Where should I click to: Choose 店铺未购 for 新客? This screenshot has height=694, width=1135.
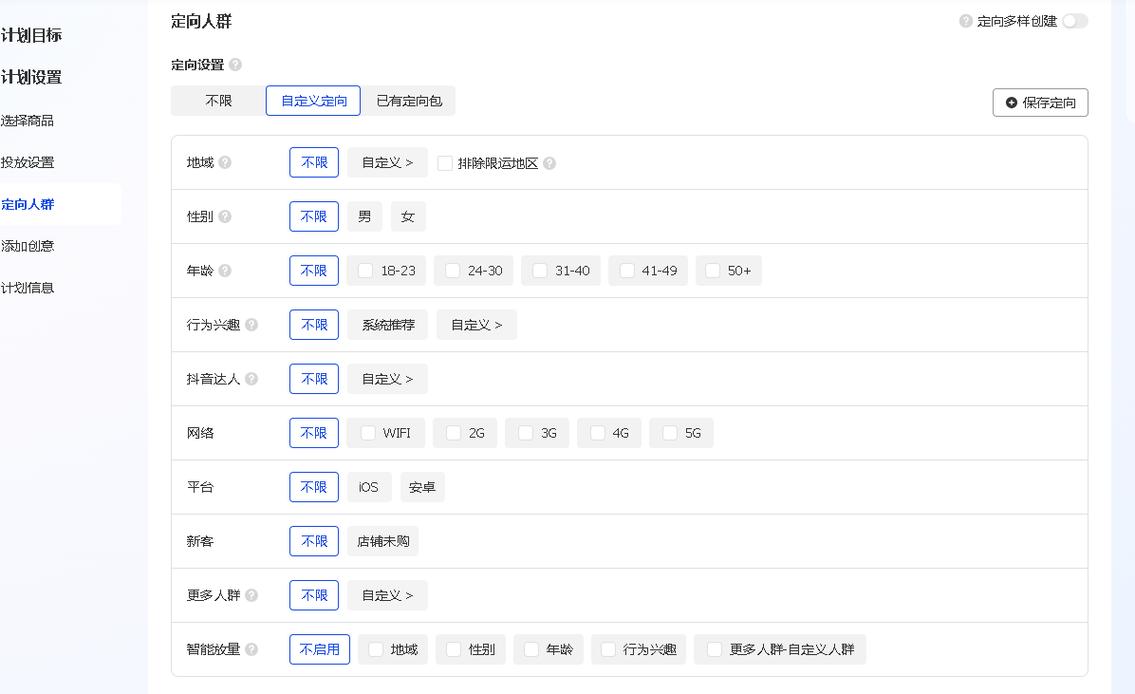click(x=383, y=541)
